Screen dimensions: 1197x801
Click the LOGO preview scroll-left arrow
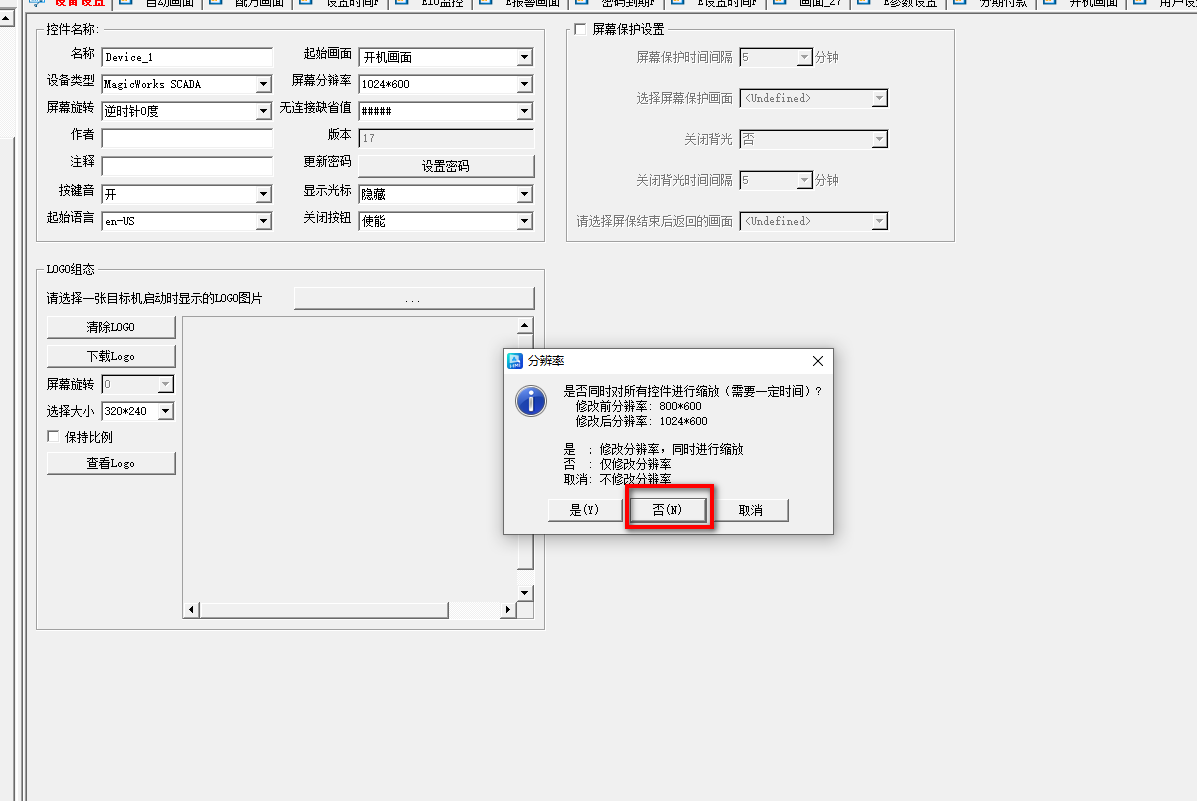tap(192, 609)
